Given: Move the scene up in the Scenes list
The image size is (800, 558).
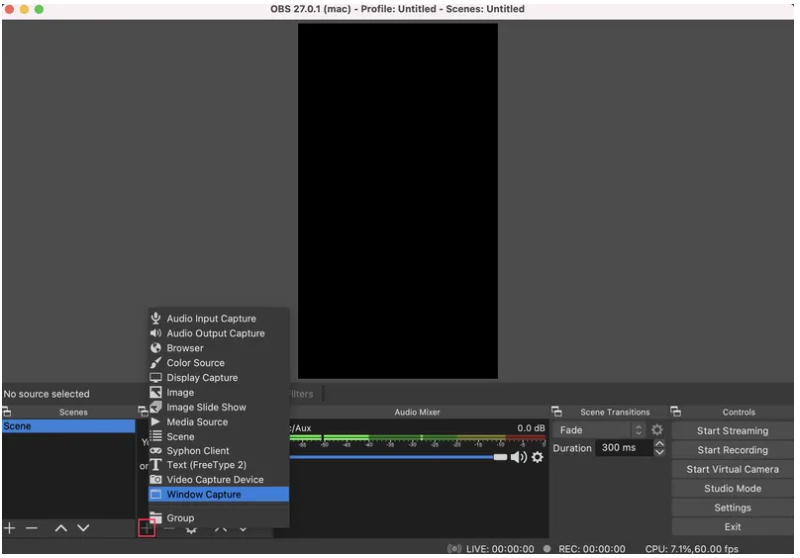Looking at the screenshot, I should pyautogui.click(x=61, y=528).
